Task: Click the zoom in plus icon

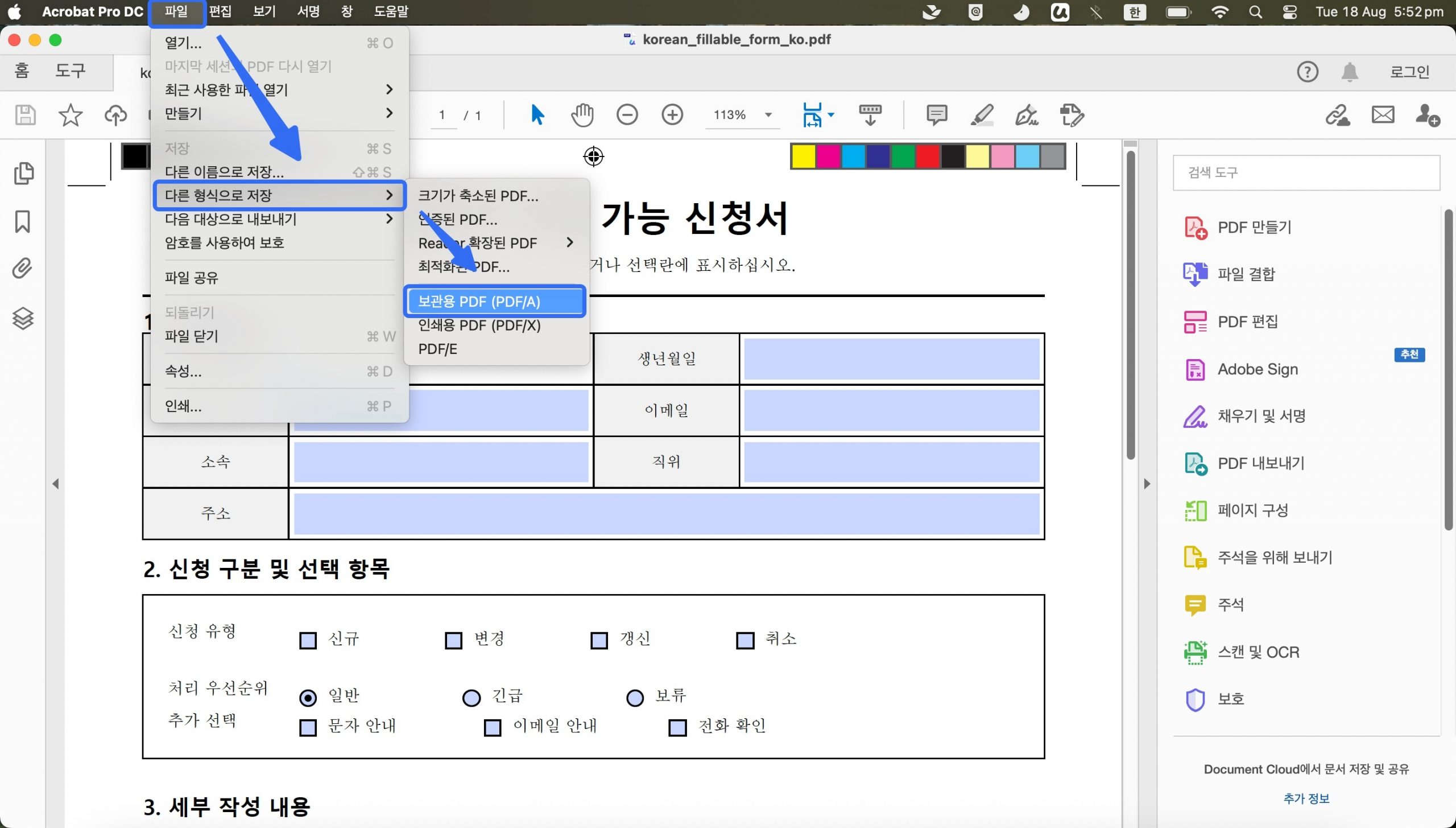Action: coord(672,115)
